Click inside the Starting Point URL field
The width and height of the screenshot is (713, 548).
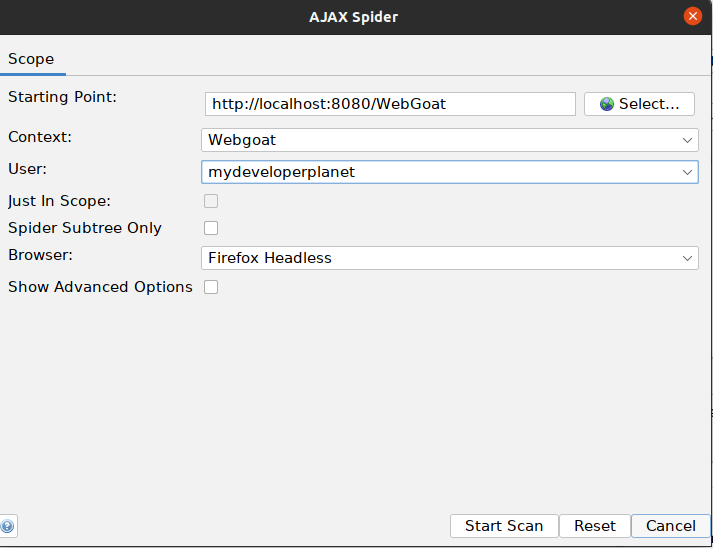pos(390,104)
